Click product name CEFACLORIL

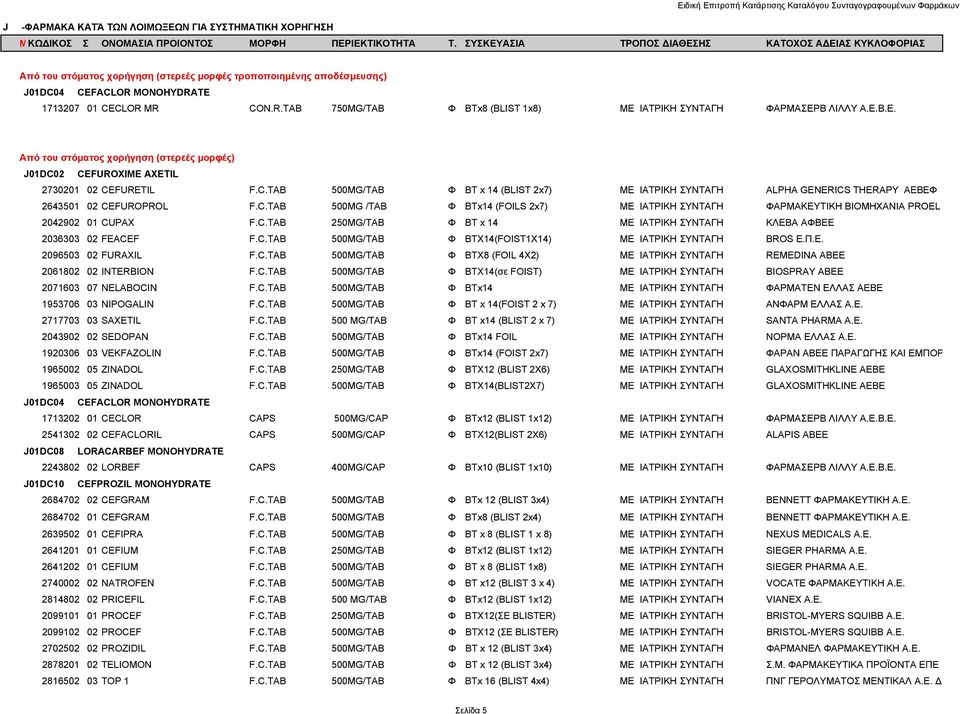131,435
